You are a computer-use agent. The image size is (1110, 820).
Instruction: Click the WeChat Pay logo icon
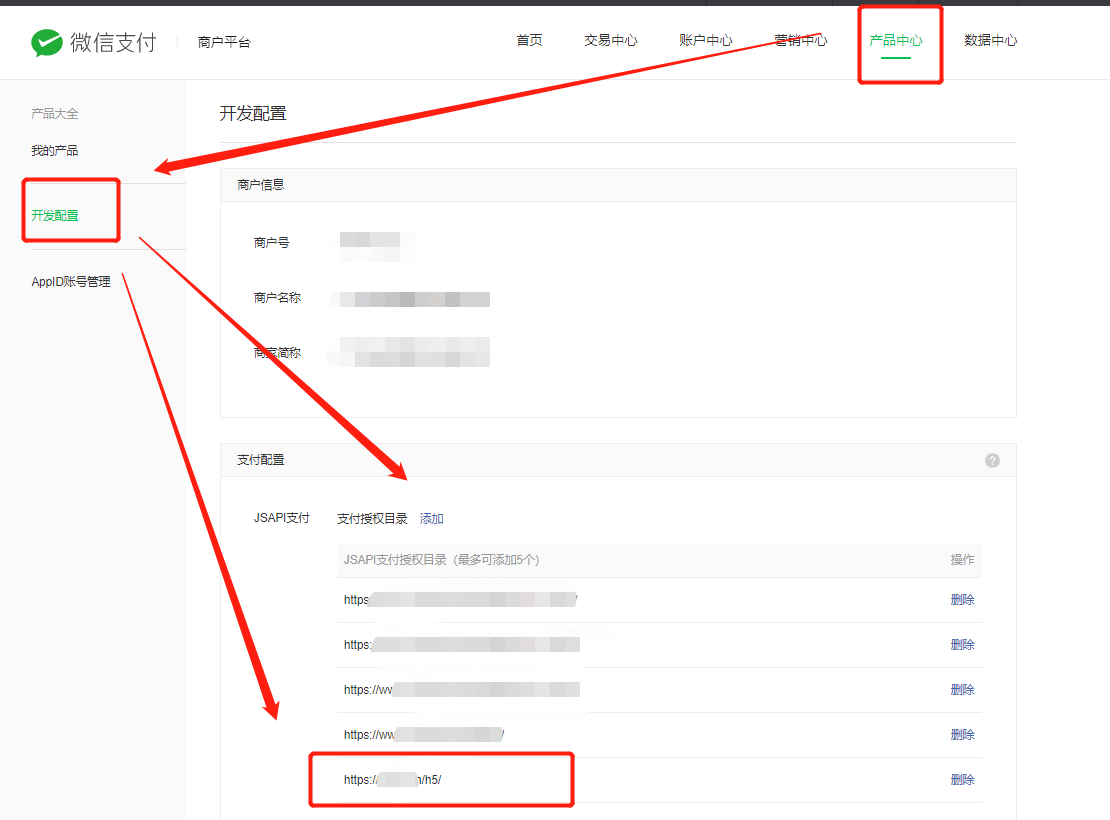(x=47, y=42)
